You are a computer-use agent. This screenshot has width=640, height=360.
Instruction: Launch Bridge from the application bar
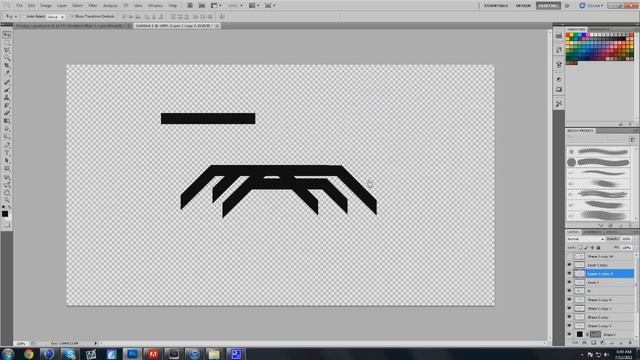(190, 6)
